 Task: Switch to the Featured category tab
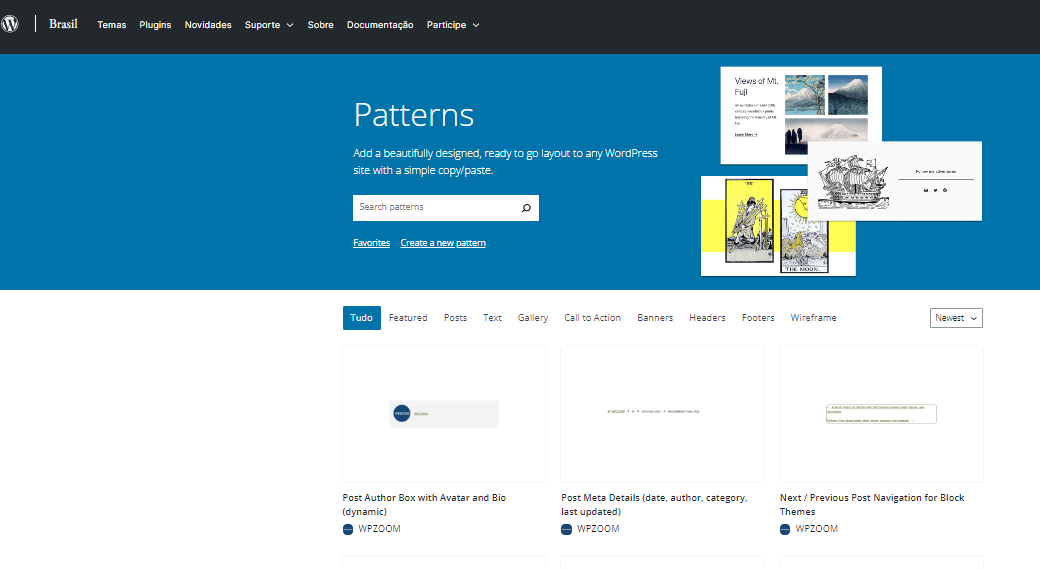408,318
